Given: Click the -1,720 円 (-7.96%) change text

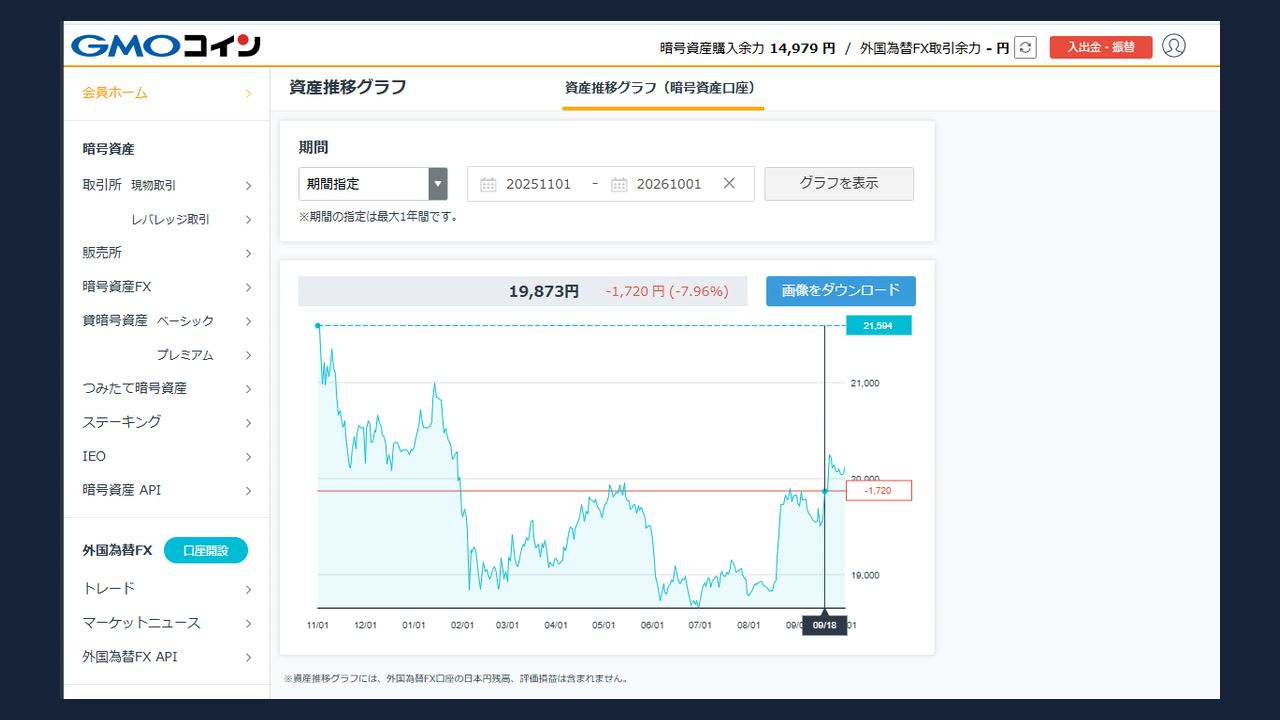Looking at the screenshot, I should click(x=667, y=292).
